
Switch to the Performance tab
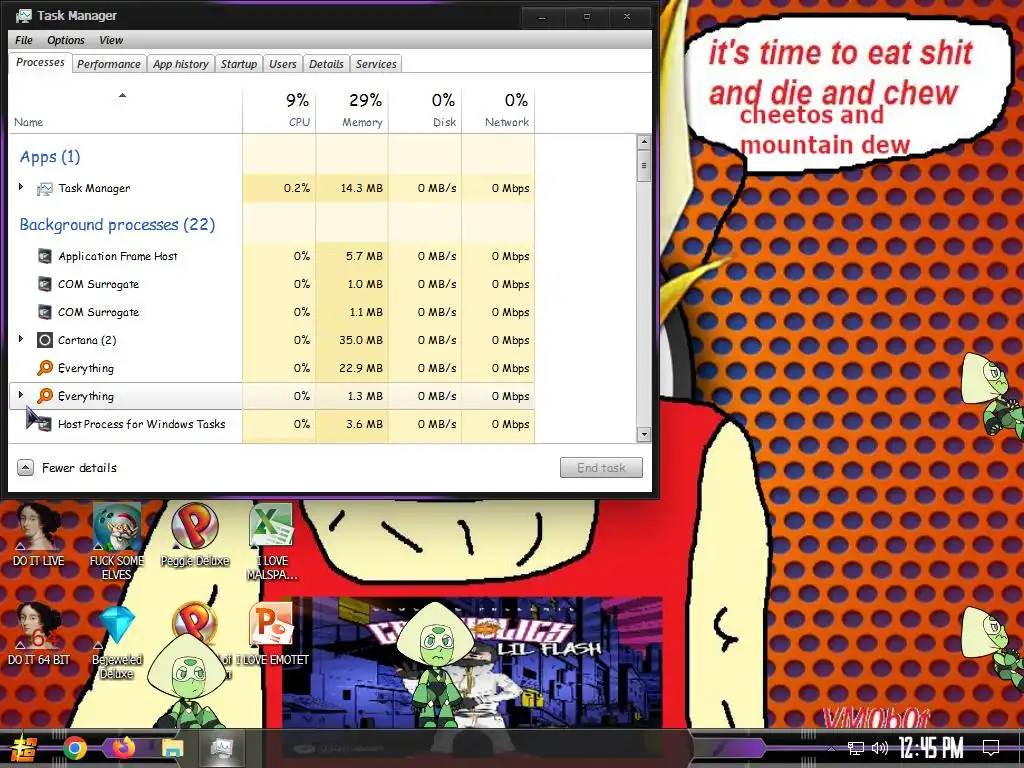pos(108,64)
